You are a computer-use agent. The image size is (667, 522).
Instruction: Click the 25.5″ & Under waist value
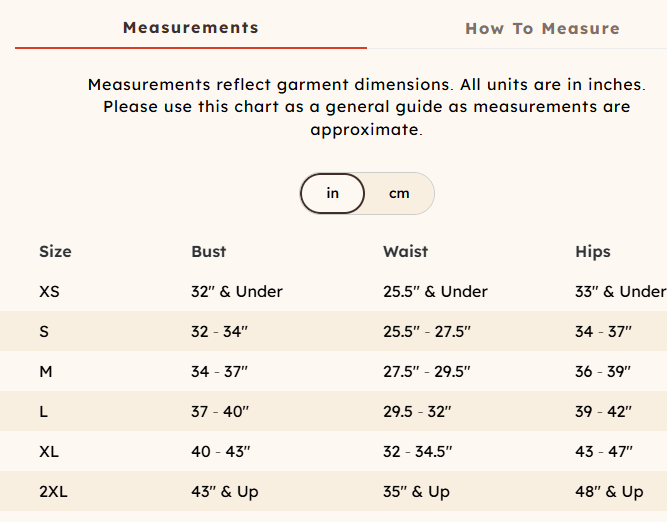coord(435,292)
